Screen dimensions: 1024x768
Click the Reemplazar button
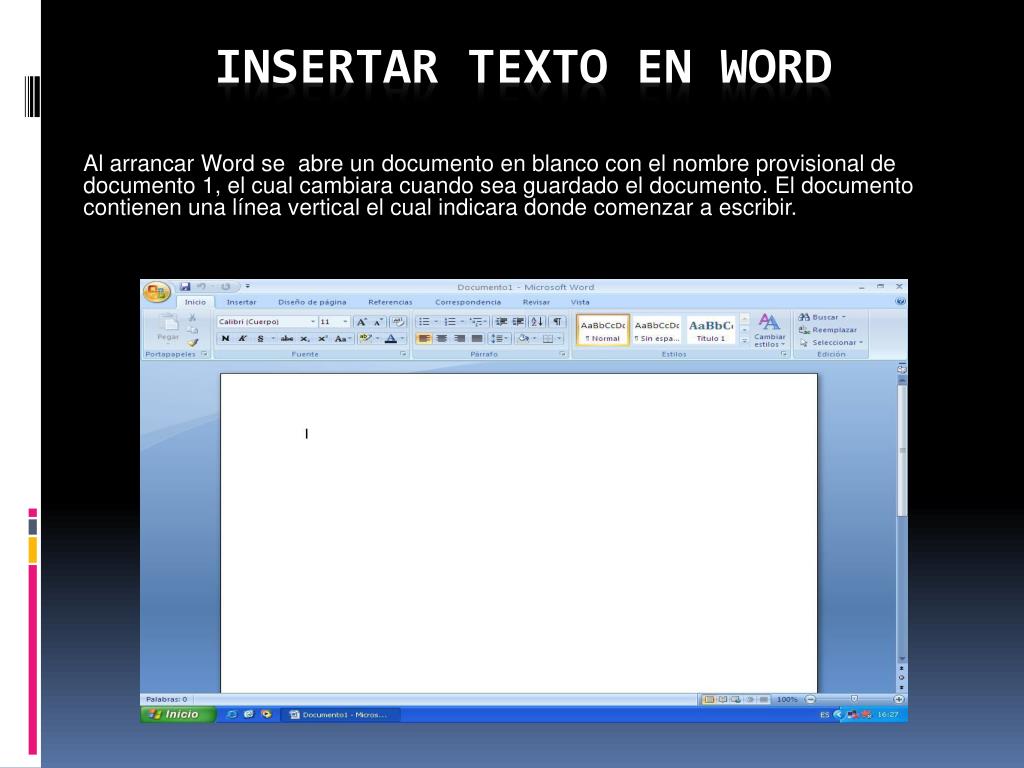(827, 330)
